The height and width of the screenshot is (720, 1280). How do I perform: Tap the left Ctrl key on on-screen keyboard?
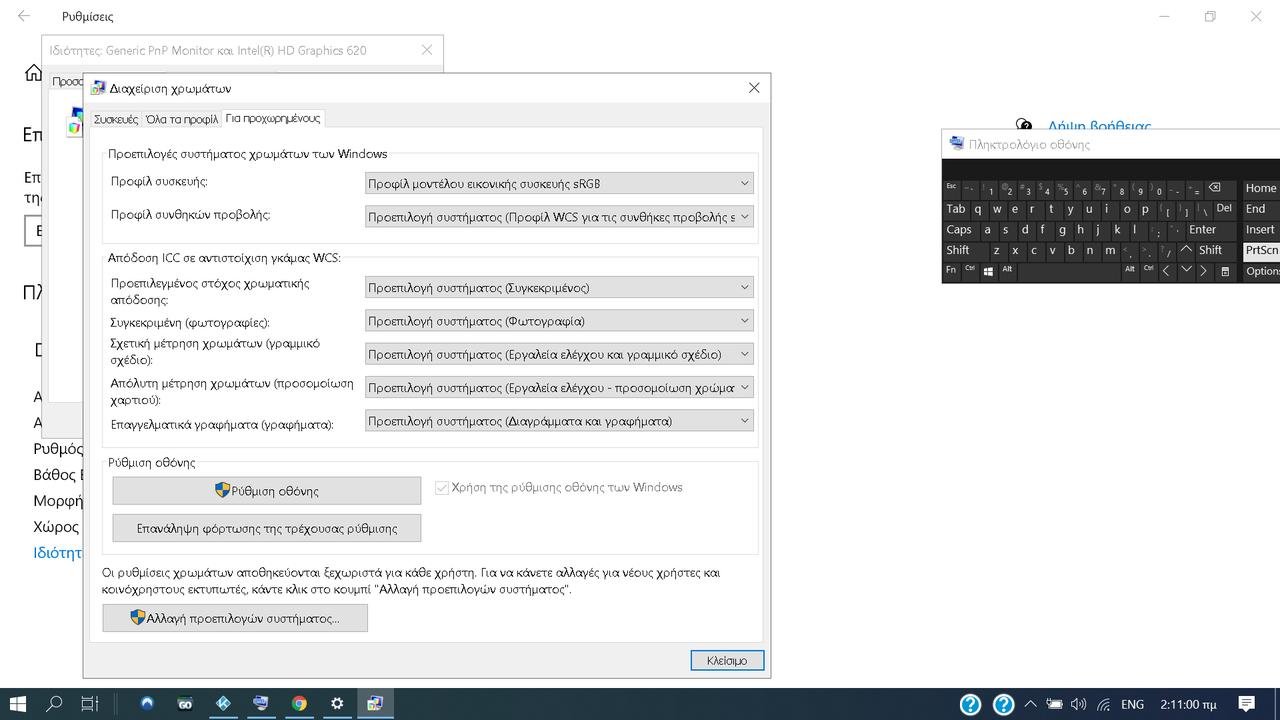(970, 271)
